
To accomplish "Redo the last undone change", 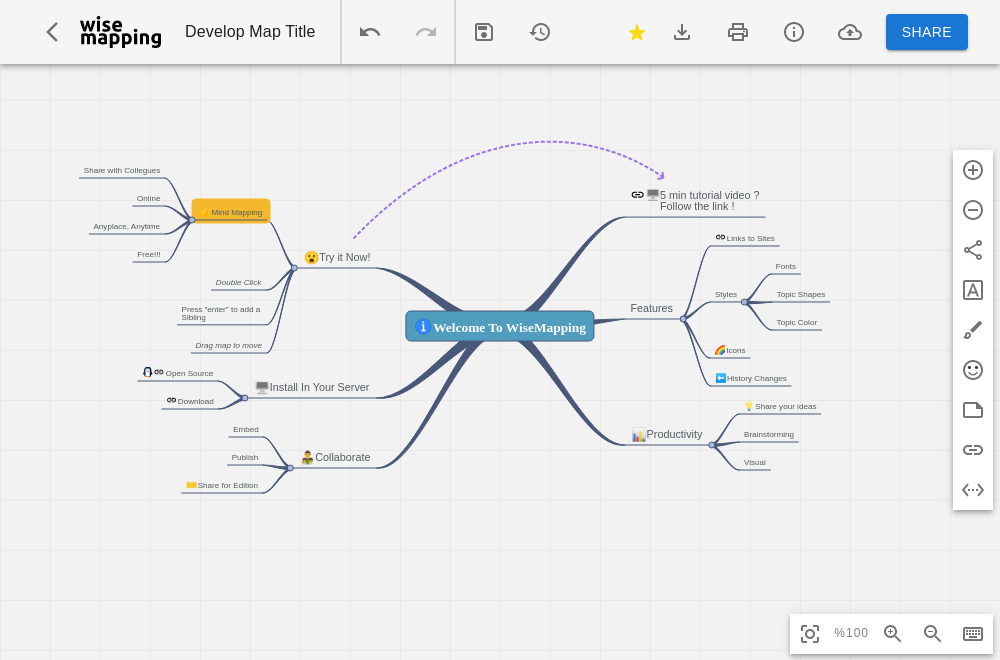I will tap(426, 32).
